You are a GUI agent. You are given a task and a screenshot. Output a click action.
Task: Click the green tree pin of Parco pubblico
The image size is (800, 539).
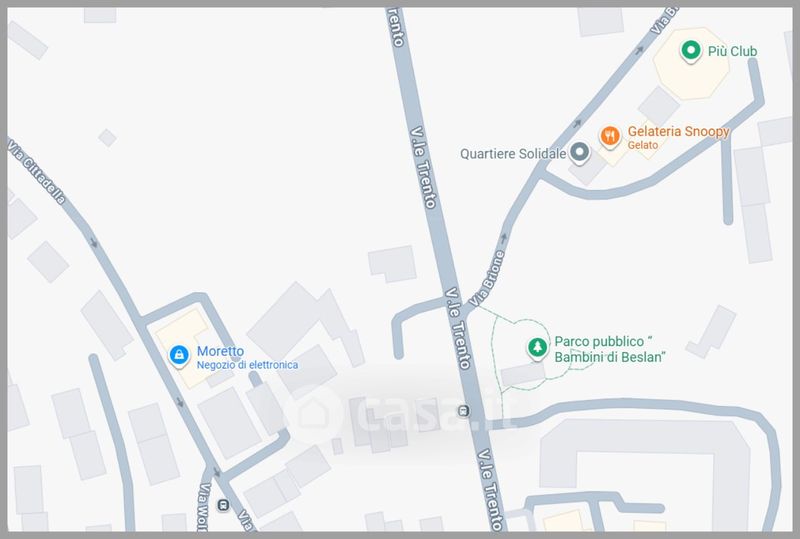point(537,348)
